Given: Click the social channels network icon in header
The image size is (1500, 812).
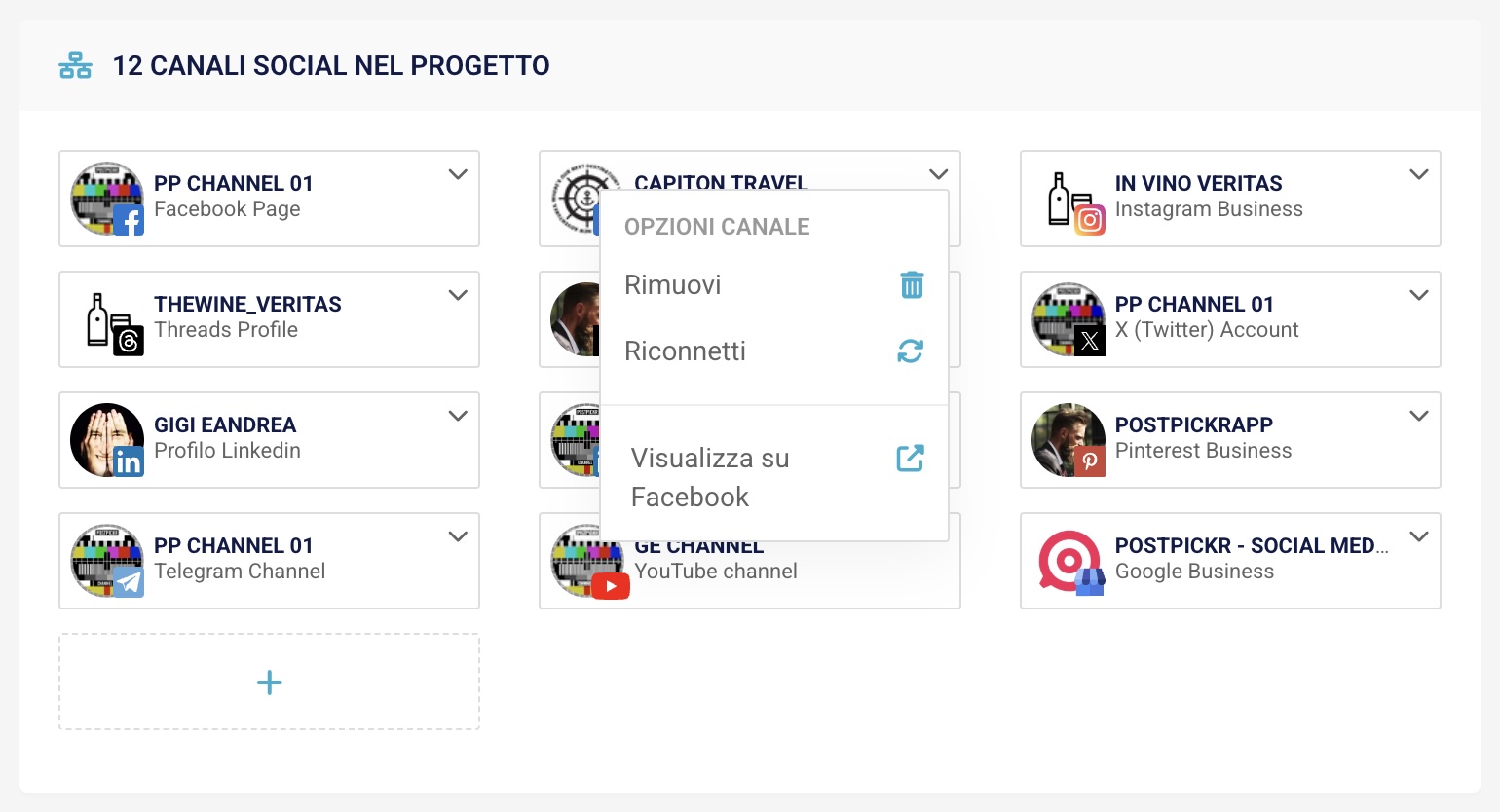Looking at the screenshot, I should pos(75,66).
